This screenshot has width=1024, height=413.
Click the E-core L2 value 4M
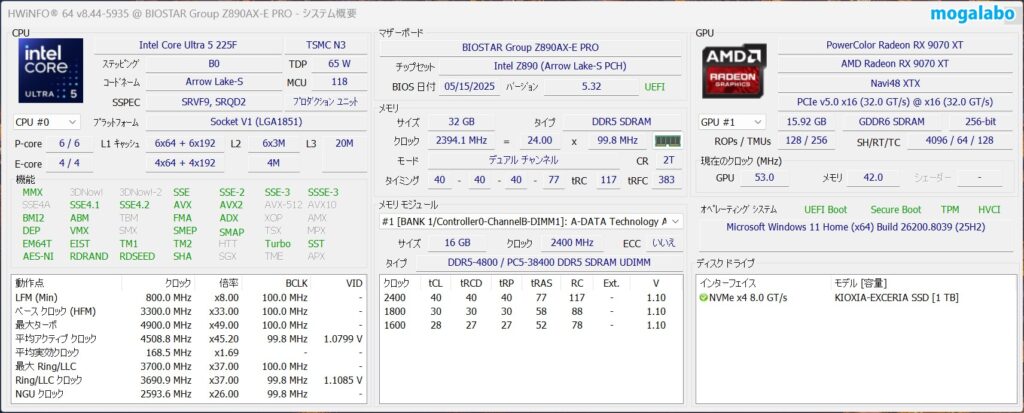tap(273, 163)
